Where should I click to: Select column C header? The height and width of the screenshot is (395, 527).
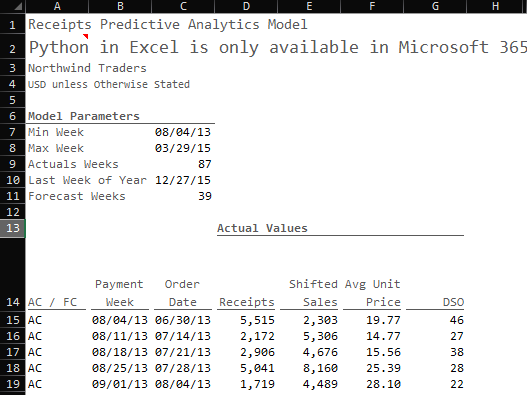click(x=183, y=6)
